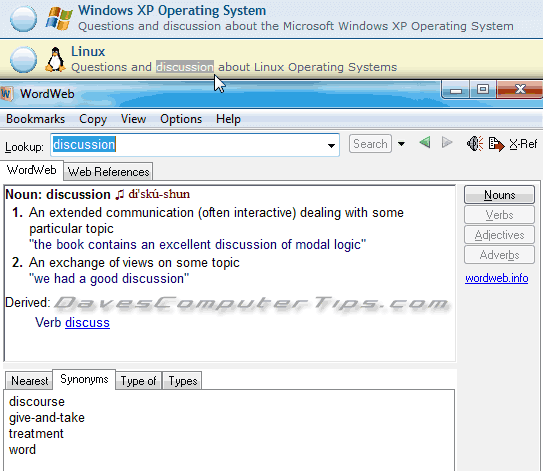Click the Windows XP flag logo icon
The height and width of the screenshot is (471, 543).
pos(59,19)
